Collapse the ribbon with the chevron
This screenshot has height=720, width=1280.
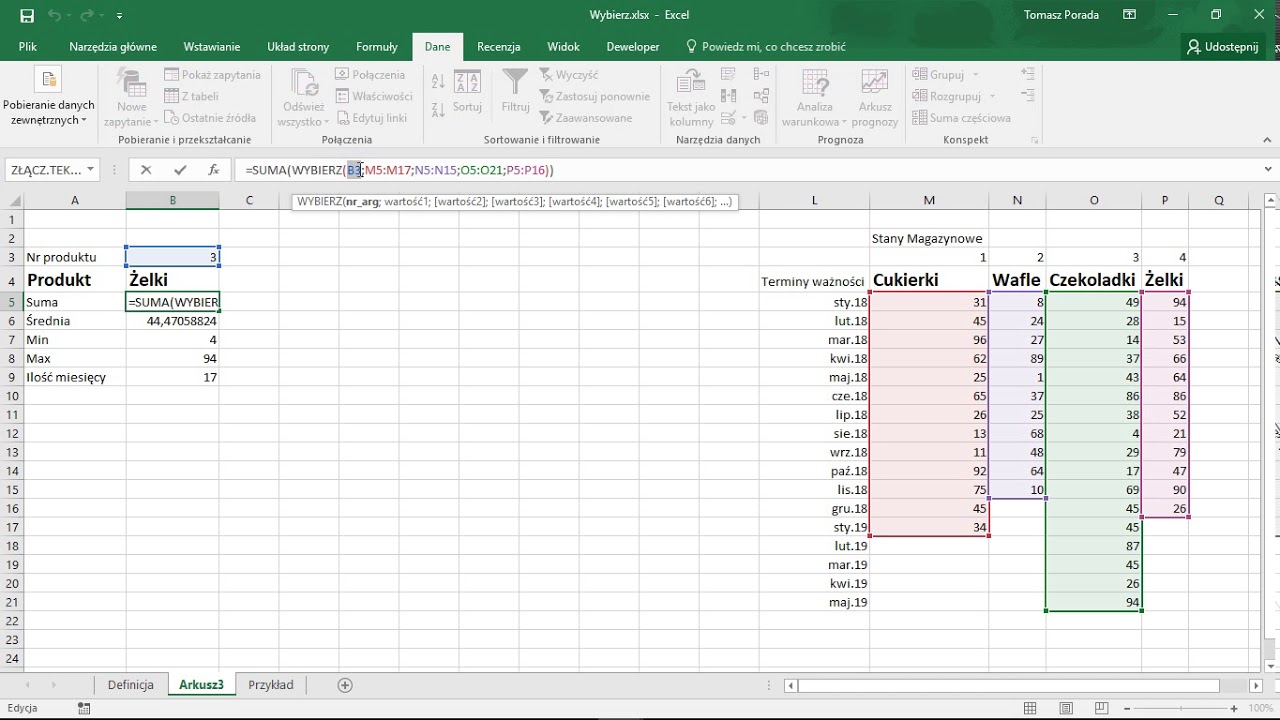click(x=1268, y=140)
